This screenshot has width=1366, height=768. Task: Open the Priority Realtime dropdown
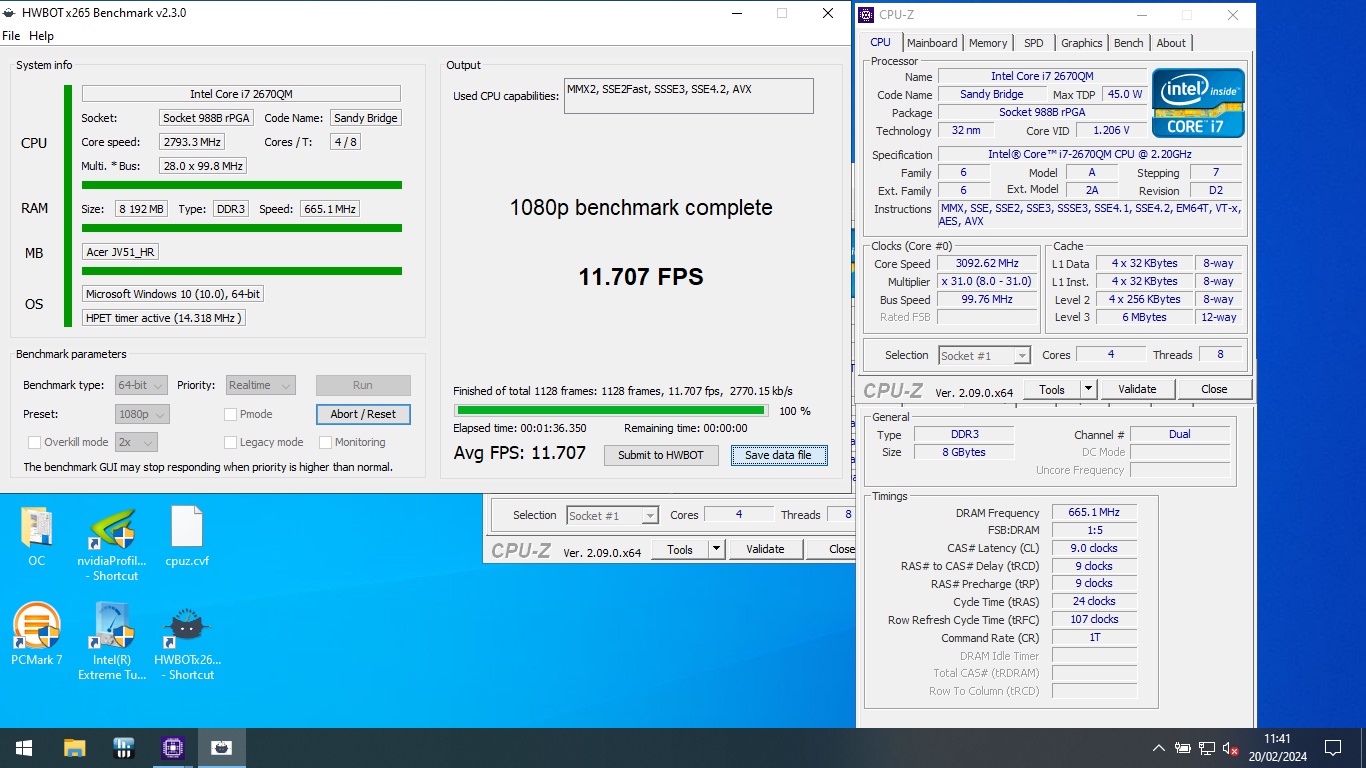coord(260,385)
